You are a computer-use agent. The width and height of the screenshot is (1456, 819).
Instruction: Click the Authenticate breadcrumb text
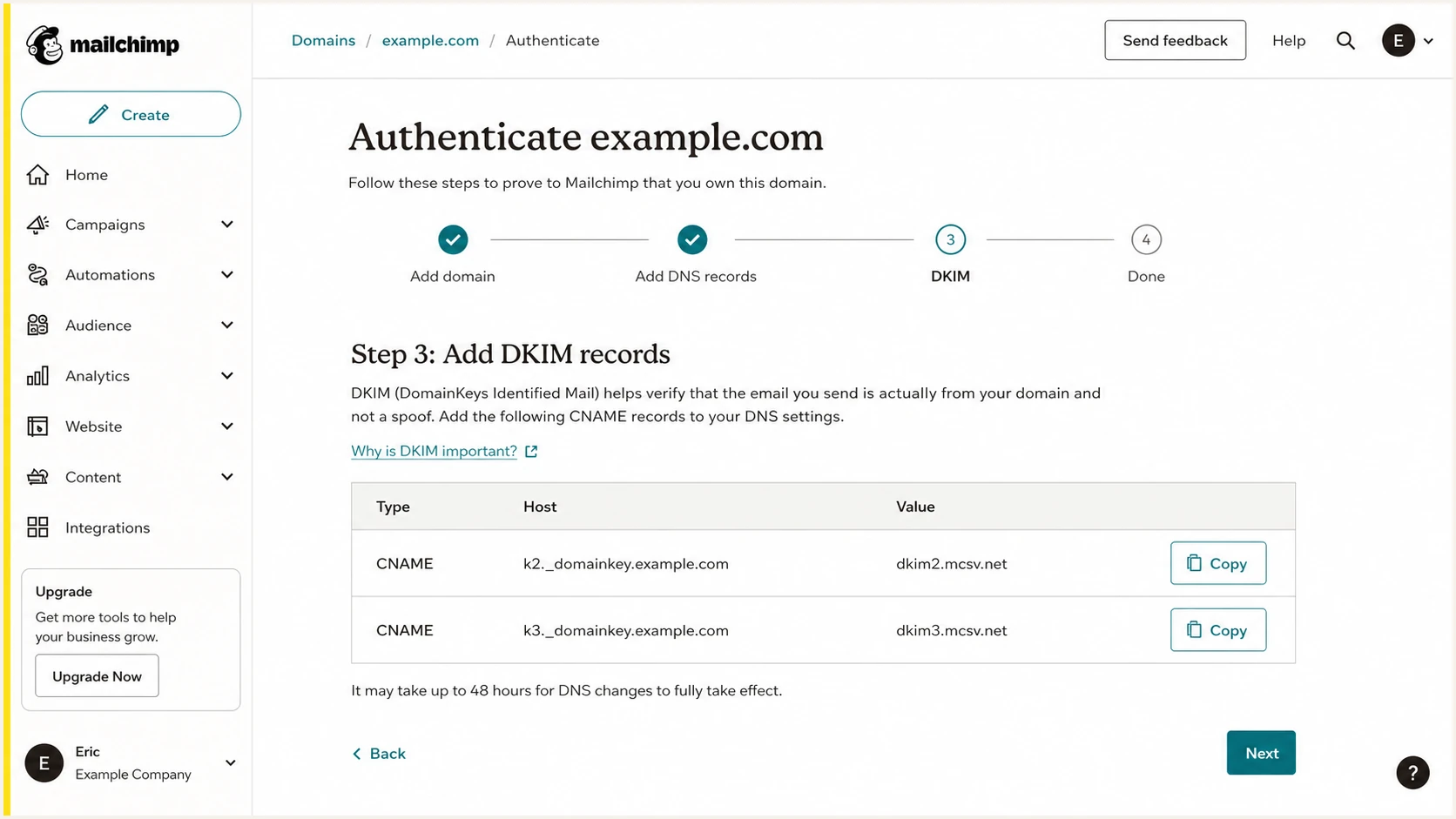coord(553,41)
